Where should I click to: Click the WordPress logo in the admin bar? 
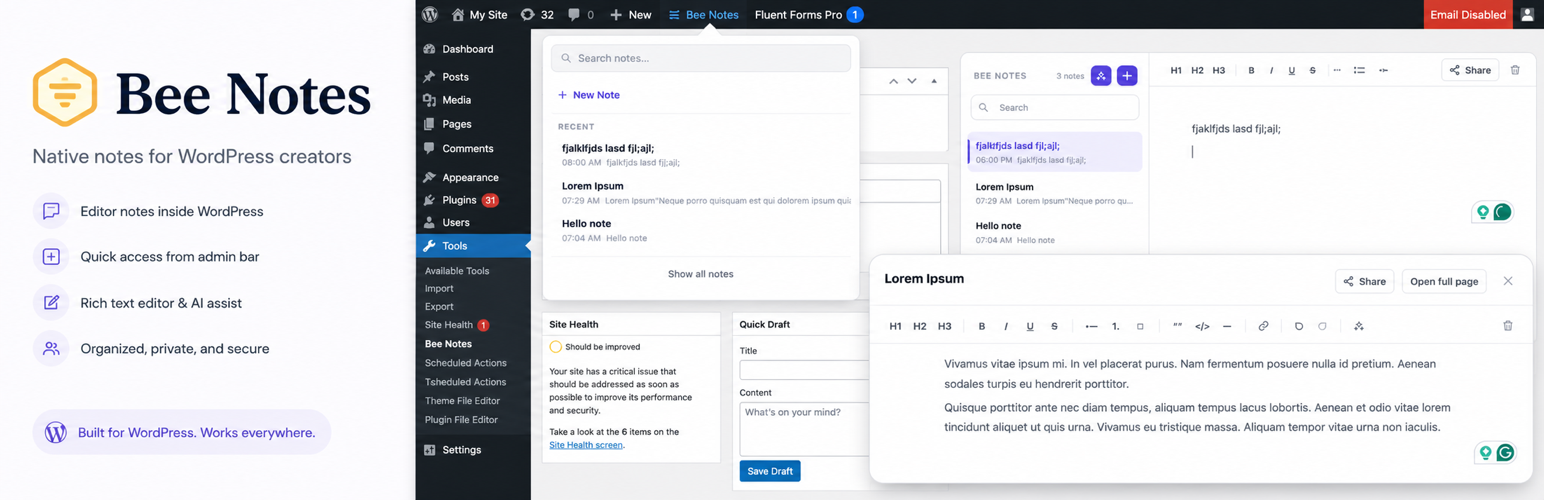pos(430,15)
